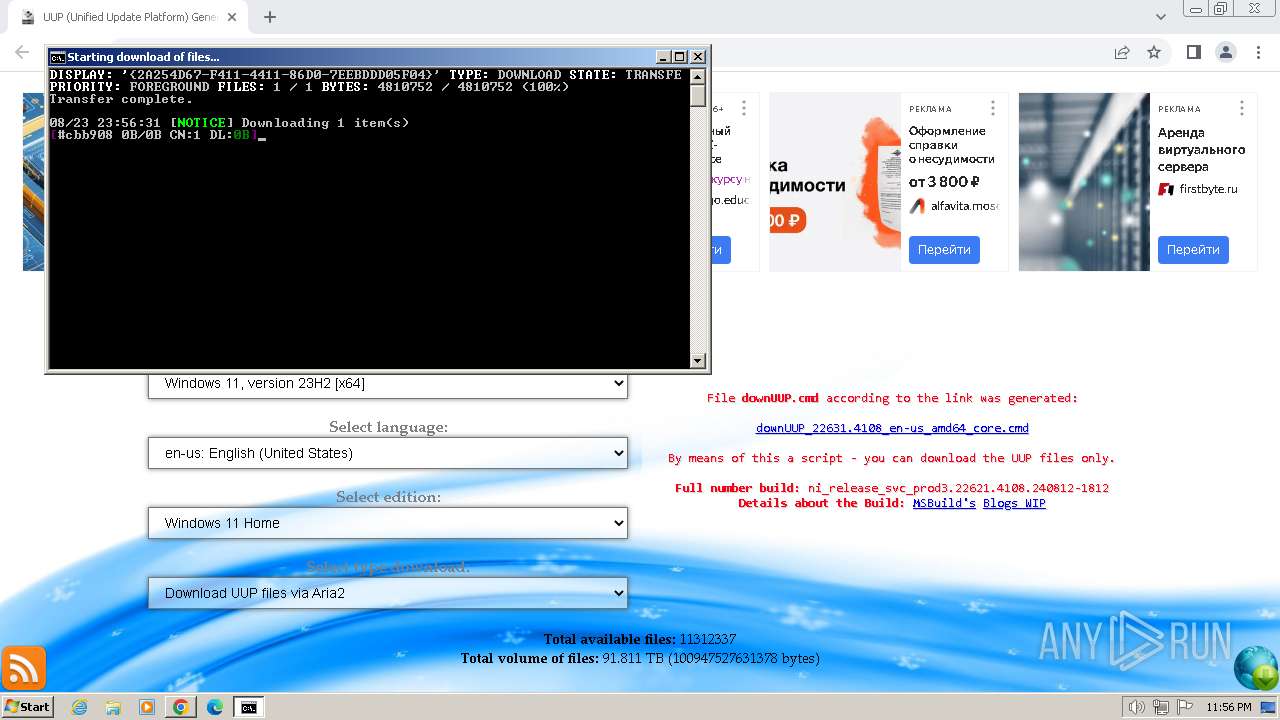Open new tab with plus button

[x=270, y=17]
